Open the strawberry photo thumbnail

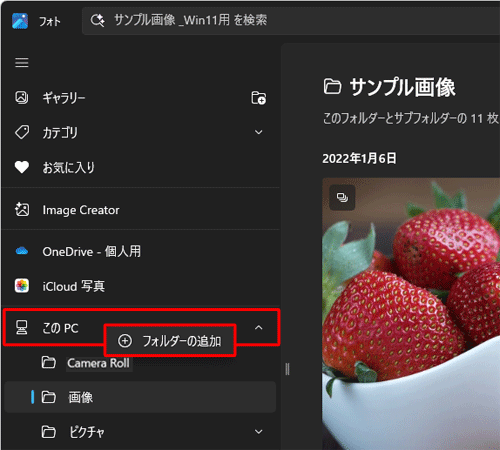(x=411, y=314)
